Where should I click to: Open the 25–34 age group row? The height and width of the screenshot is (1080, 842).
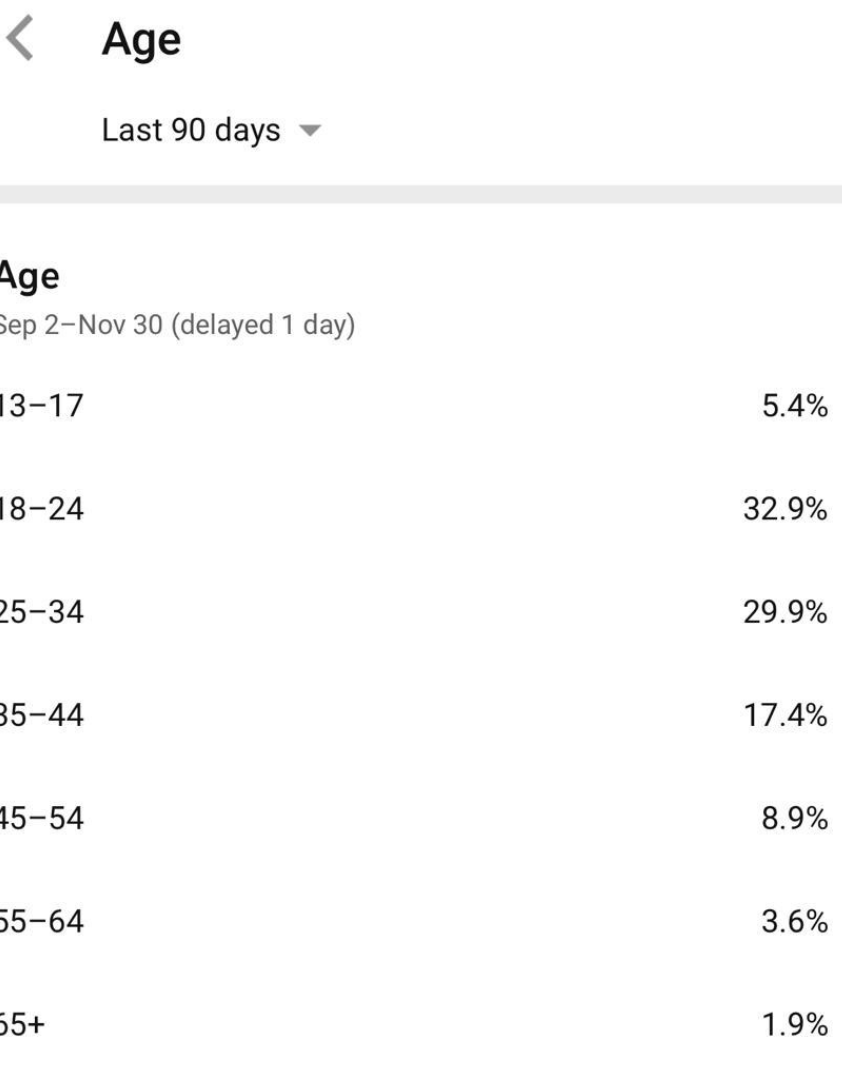coord(40,613)
